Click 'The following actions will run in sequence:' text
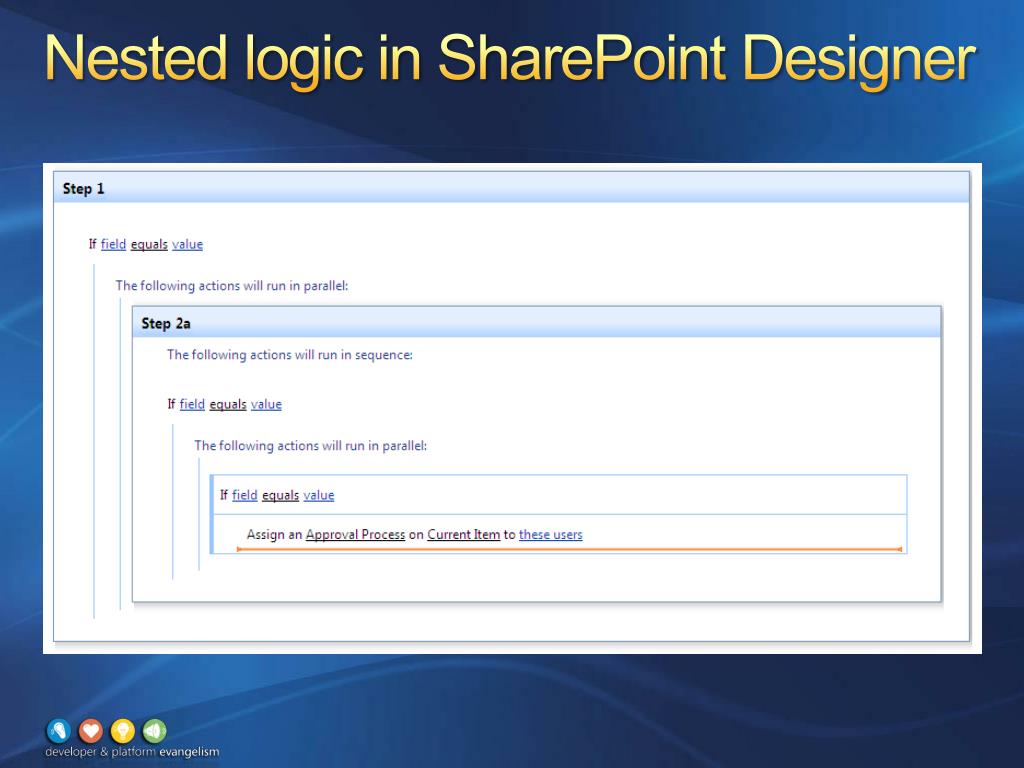Image resolution: width=1024 pixels, height=768 pixels. click(290, 355)
